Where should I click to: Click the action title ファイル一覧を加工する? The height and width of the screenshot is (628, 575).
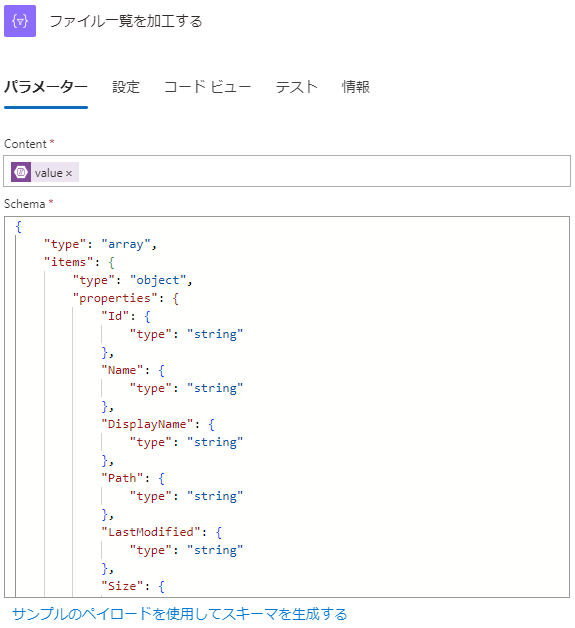point(126,21)
